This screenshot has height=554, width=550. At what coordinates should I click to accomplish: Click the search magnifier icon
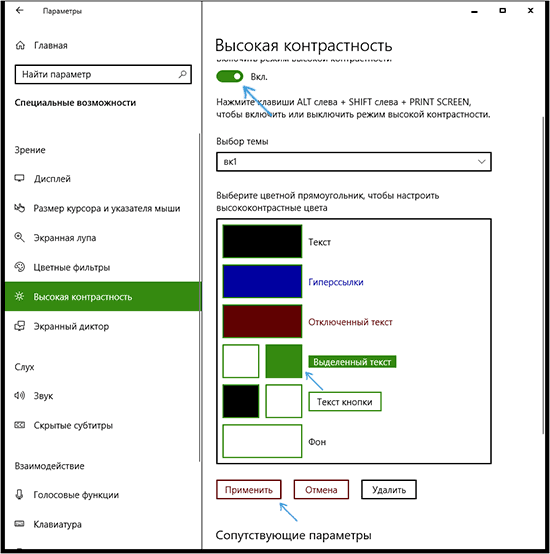[182, 74]
